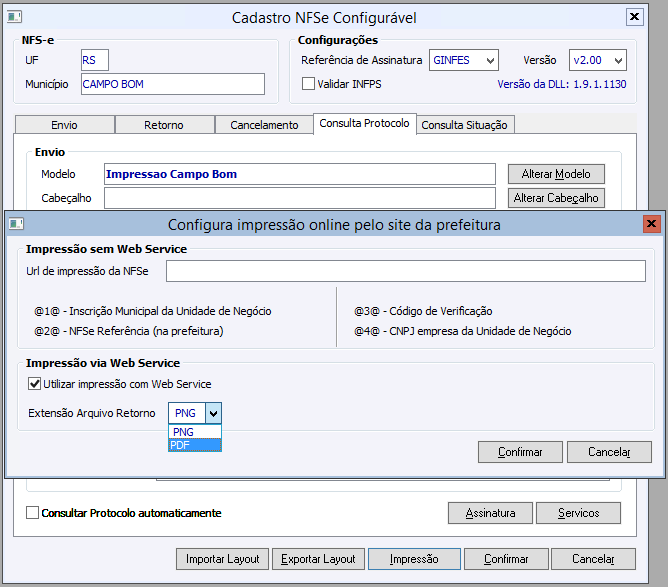Click Cancelar in Cadastro NFSe main window

tap(593, 559)
